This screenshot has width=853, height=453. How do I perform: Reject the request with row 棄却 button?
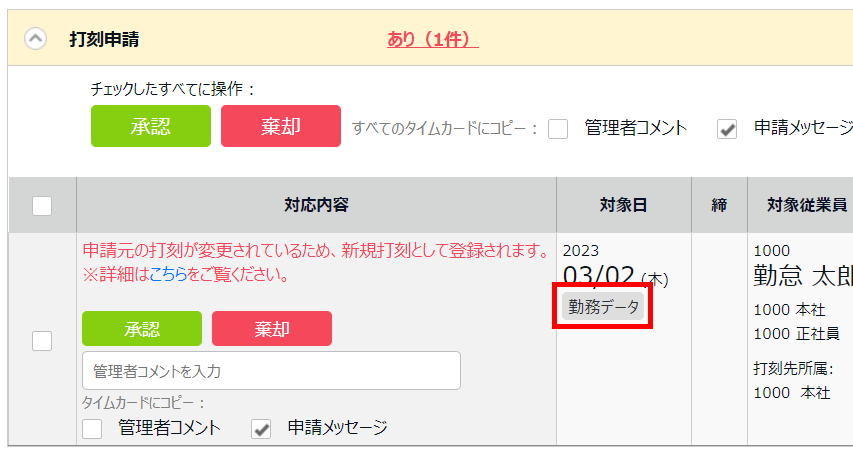(x=271, y=328)
